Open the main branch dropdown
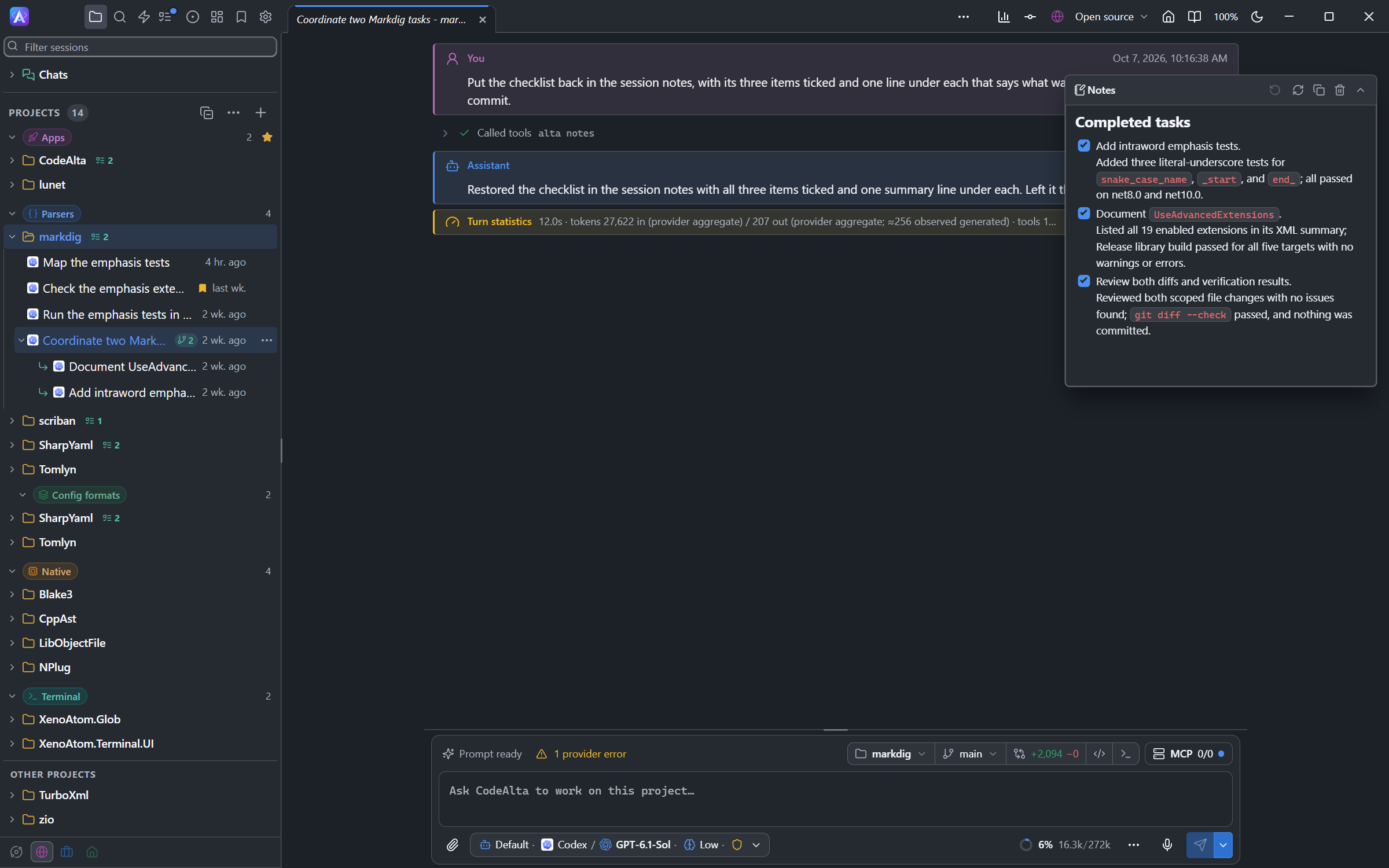 [x=970, y=754]
